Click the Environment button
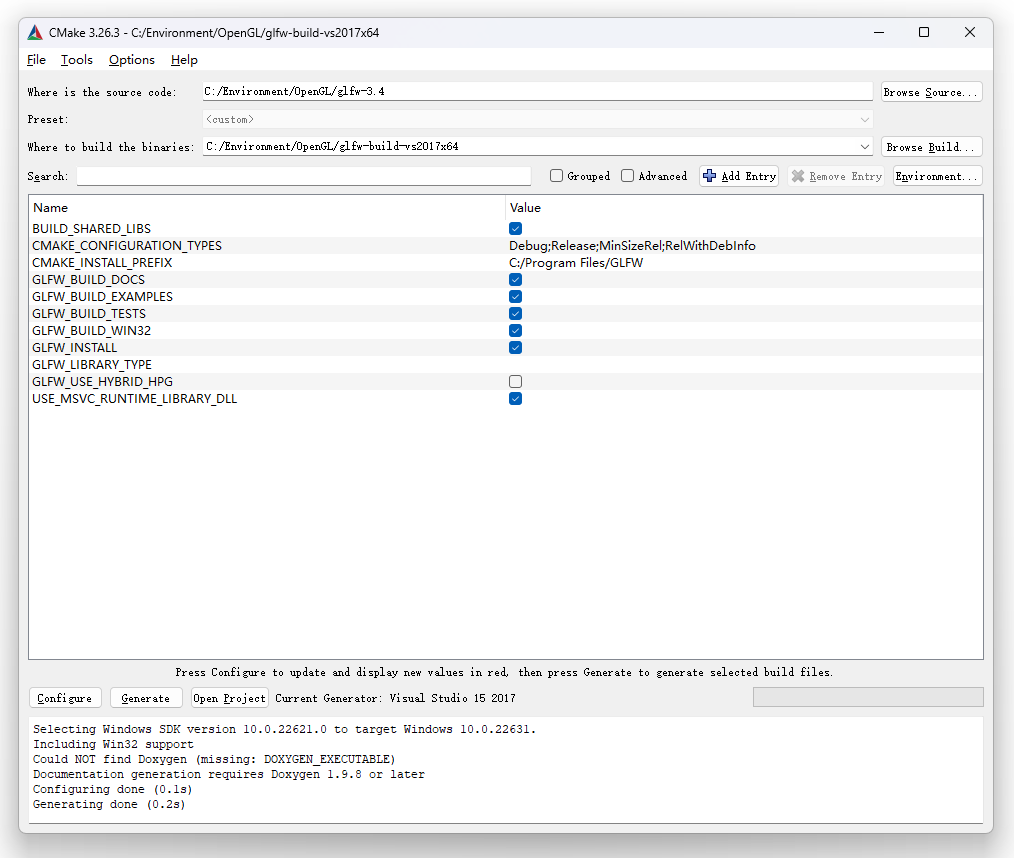Viewport: 1014px width, 858px height. (x=937, y=176)
